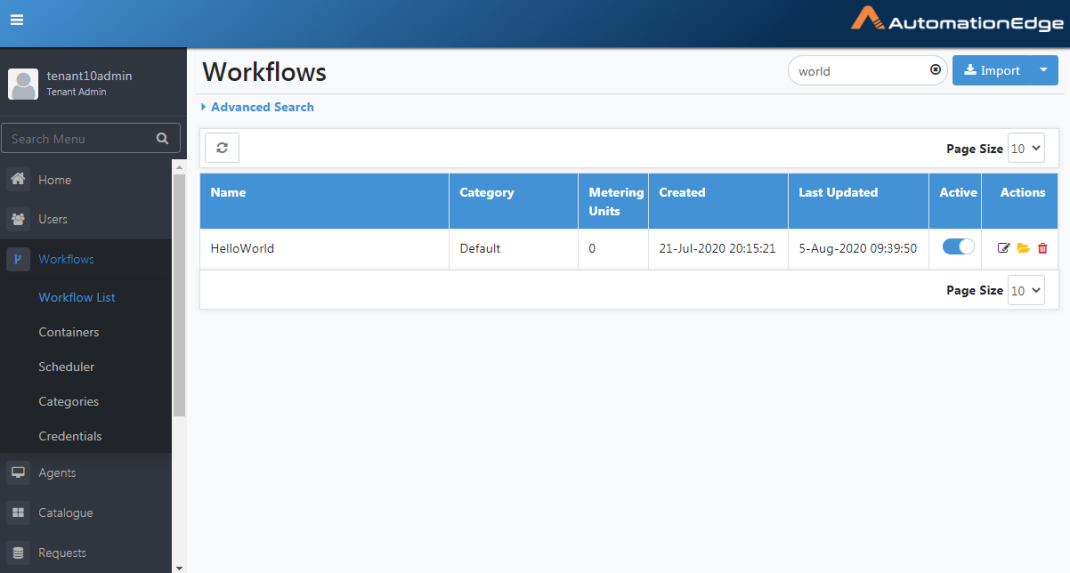1070x573 pixels.
Task: Open the top Page Size dropdown
Action: point(1026,148)
